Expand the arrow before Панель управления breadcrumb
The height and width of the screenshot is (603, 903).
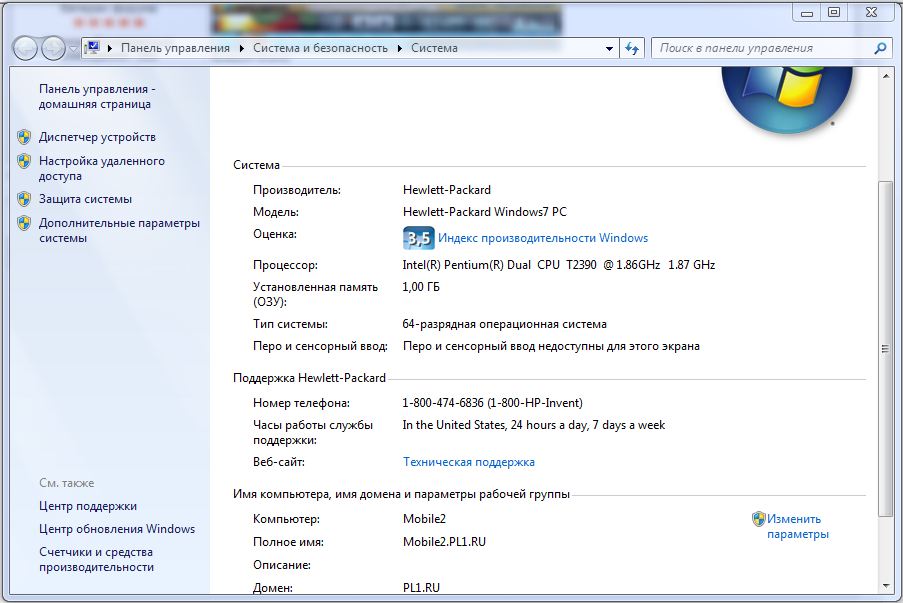pos(110,48)
